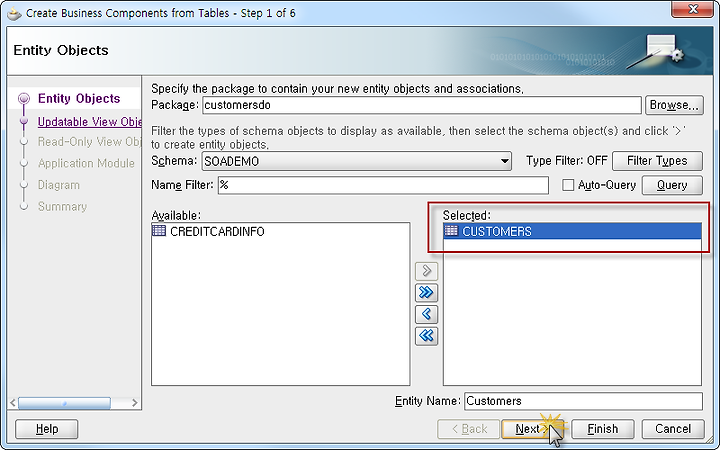Select the Entity Objects wizard step
Image resolution: width=720 pixels, height=450 pixels.
pos(79,98)
